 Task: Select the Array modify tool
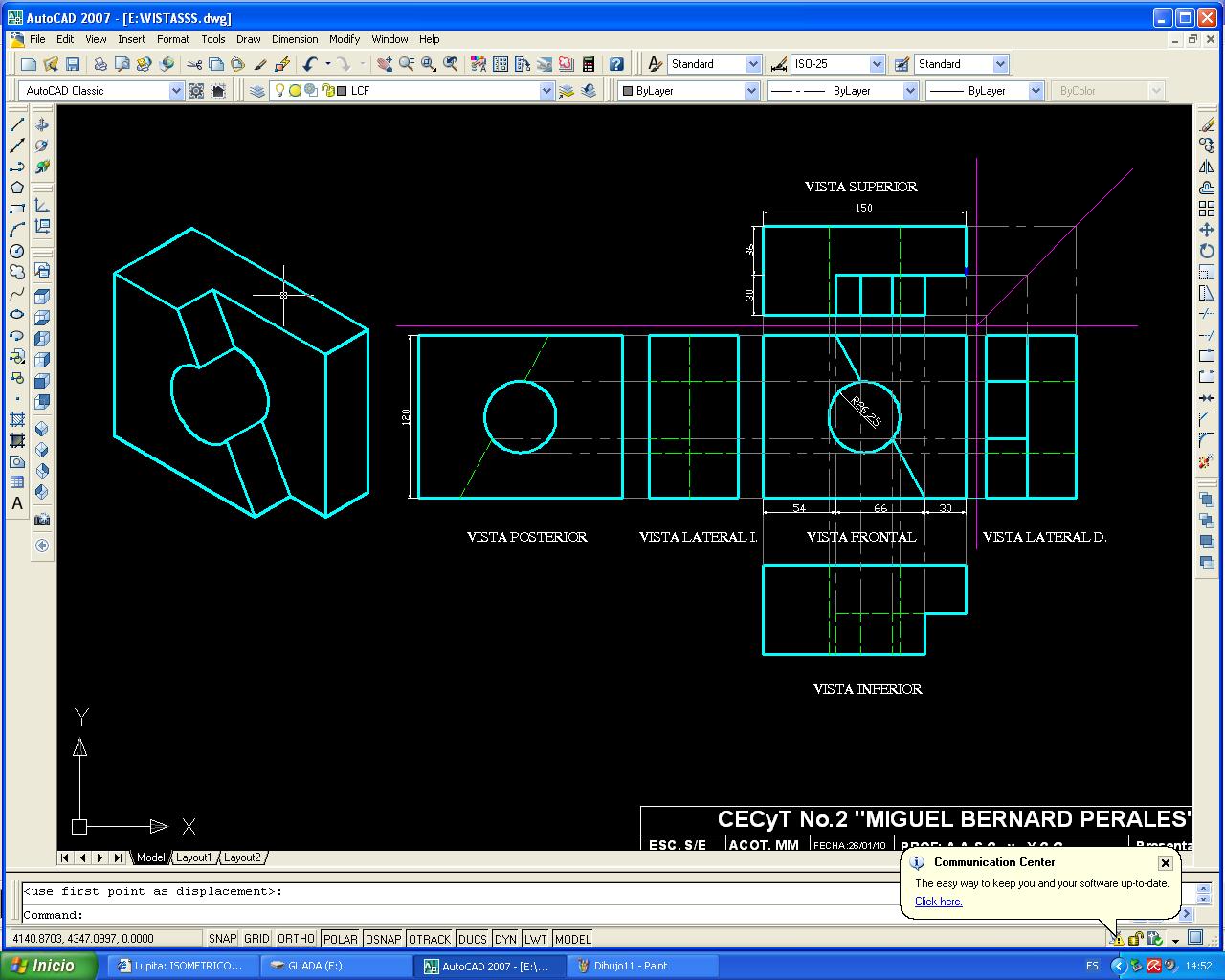1207,209
